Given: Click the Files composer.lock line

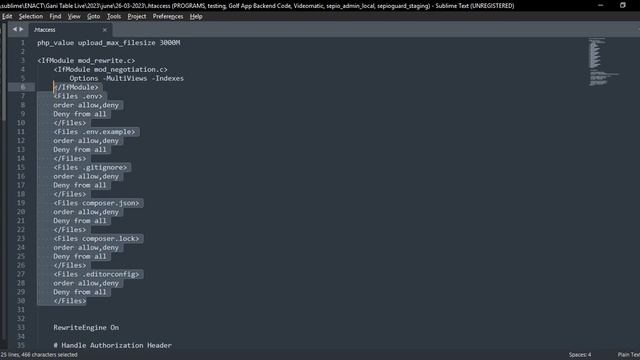Looking at the screenshot, I should pos(96,238).
